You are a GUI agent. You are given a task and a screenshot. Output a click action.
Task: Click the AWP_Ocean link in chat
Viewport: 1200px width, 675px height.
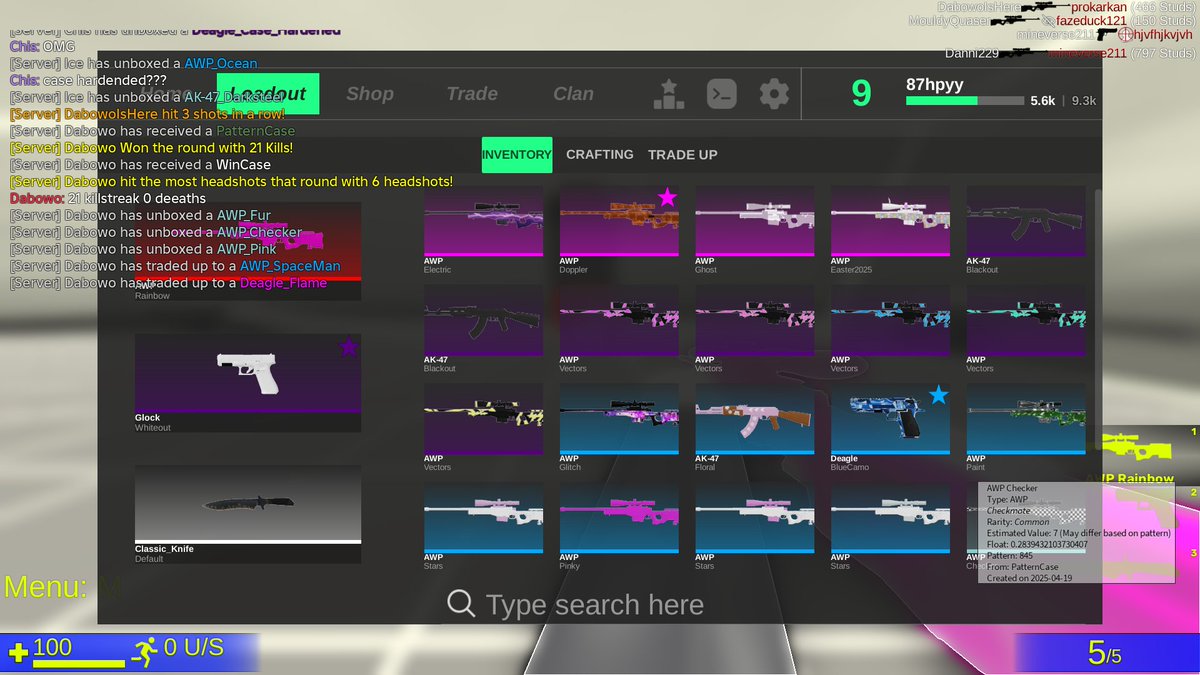[221, 63]
